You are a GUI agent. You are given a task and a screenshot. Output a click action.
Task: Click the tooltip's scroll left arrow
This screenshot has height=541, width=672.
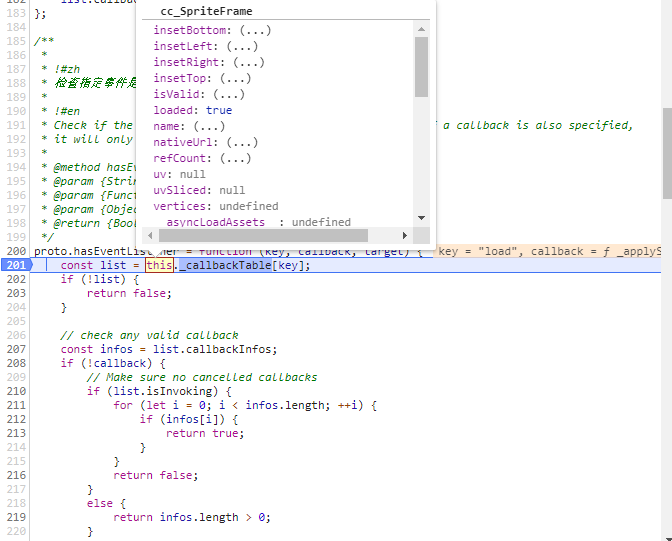coord(150,235)
